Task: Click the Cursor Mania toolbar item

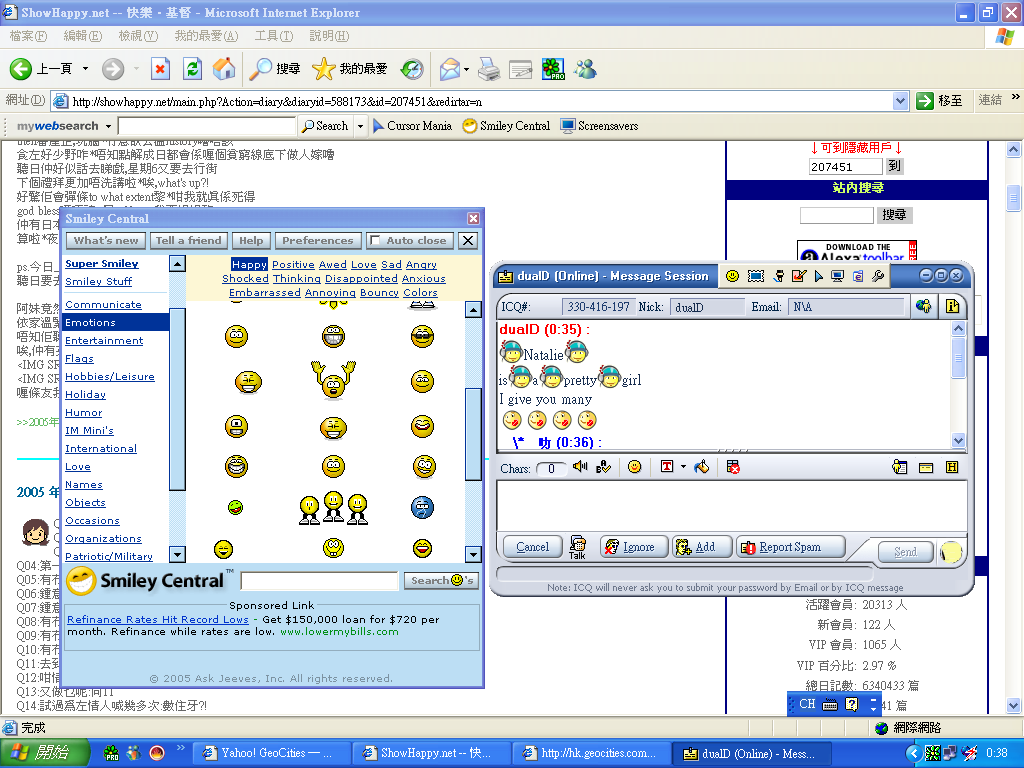Action: [412, 126]
